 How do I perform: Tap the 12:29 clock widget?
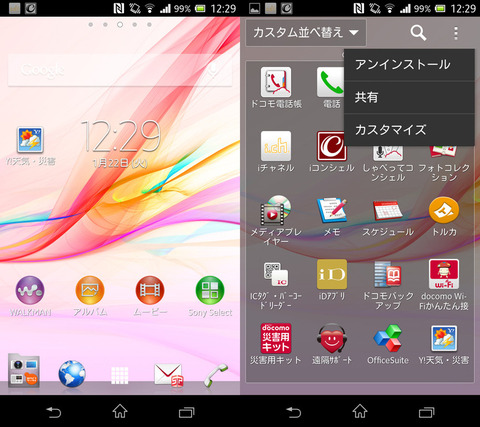point(121,136)
